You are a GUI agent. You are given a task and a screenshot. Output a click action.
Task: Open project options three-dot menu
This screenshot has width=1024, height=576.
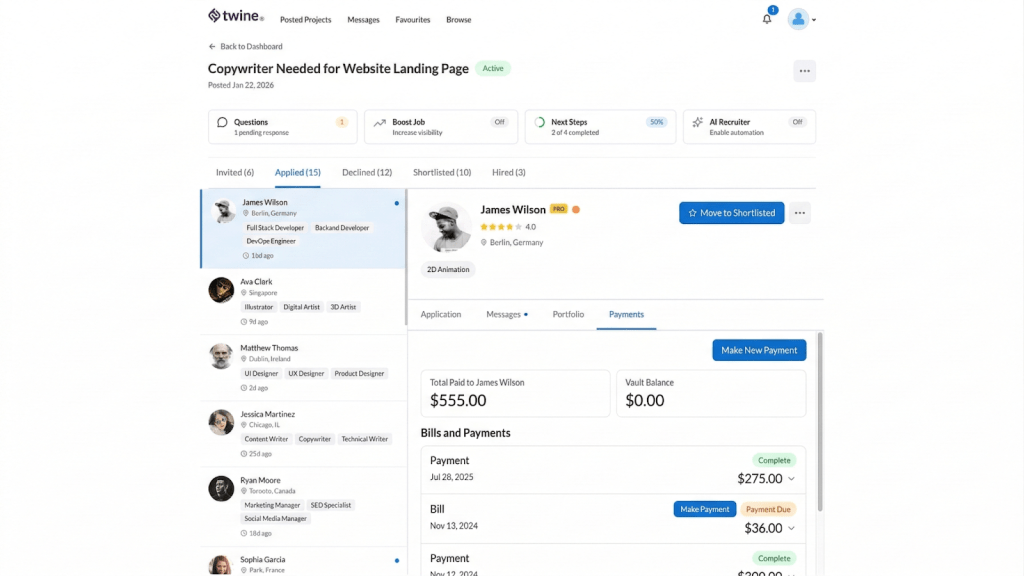pos(804,71)
